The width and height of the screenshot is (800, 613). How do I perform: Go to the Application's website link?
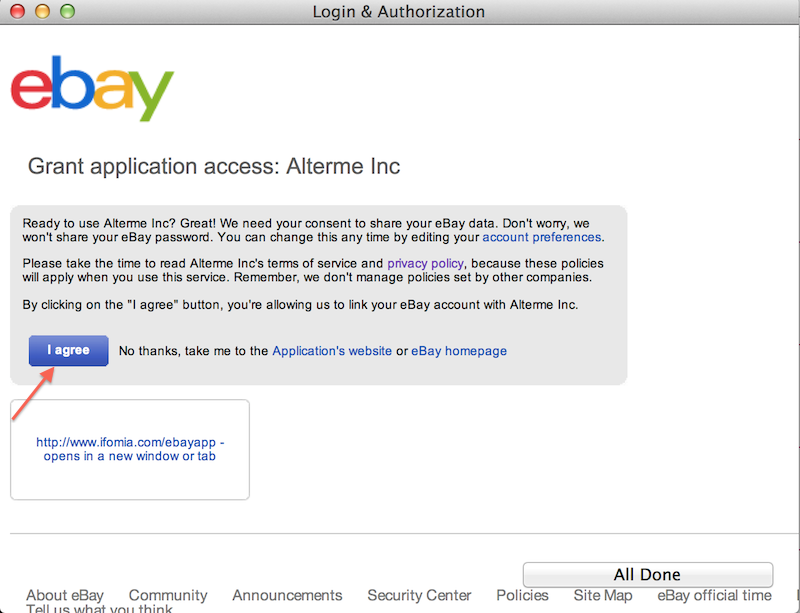332,351
